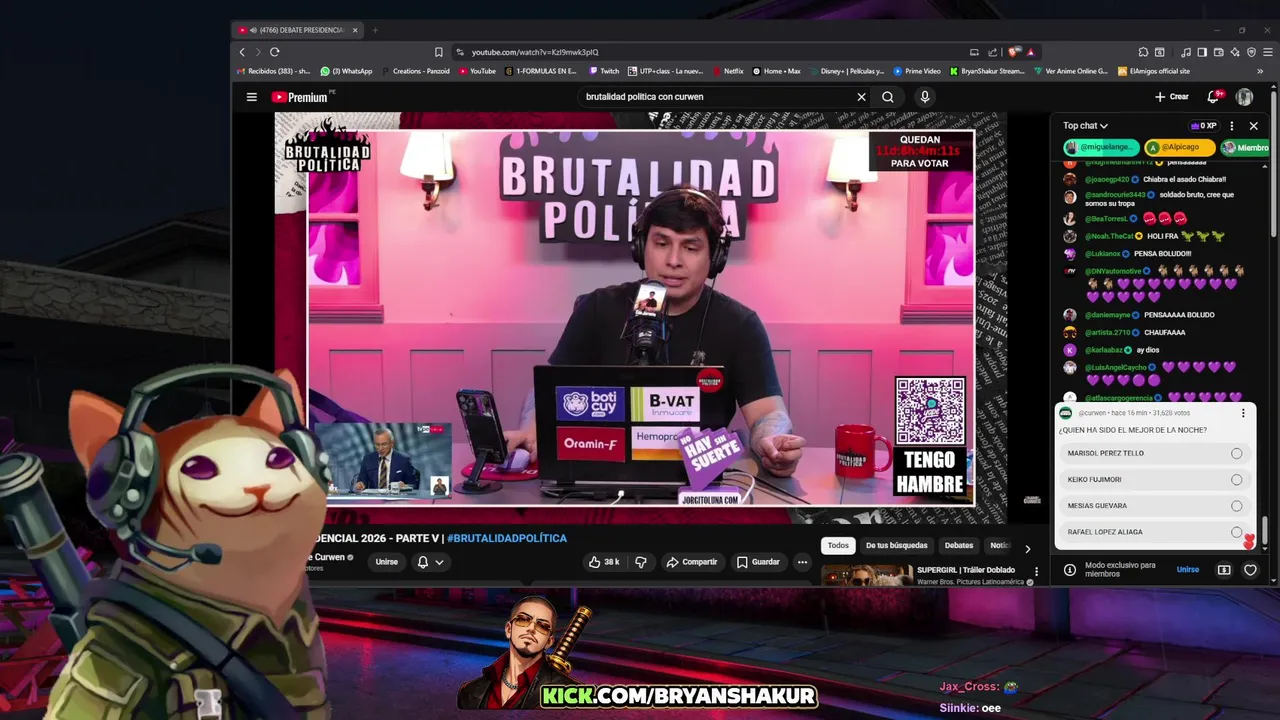Close the live chat panel
1280x720 pixels.
(1253, 126)
